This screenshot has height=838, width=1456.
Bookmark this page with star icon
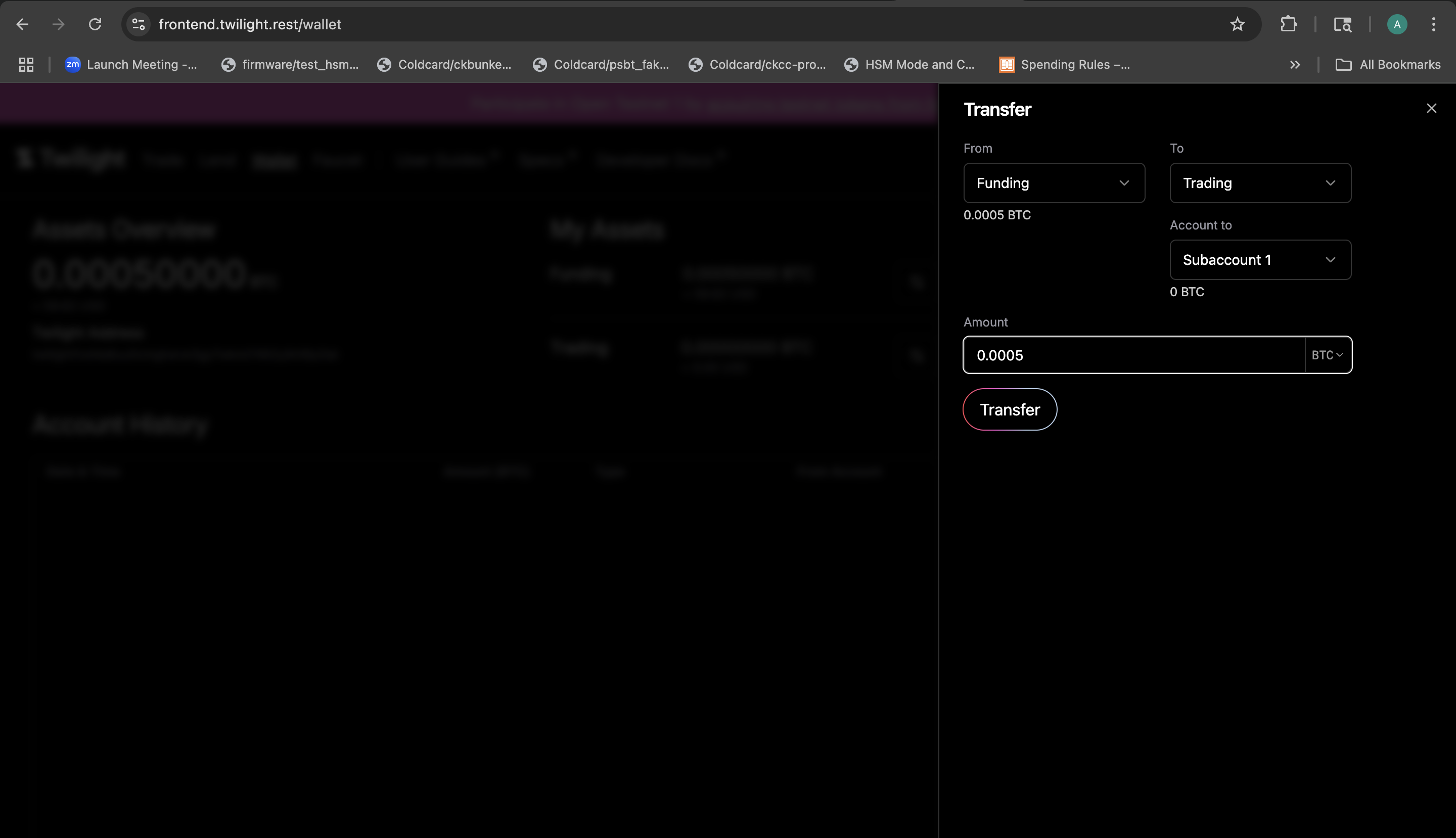pyautogui.click(x=1237, y=24)
